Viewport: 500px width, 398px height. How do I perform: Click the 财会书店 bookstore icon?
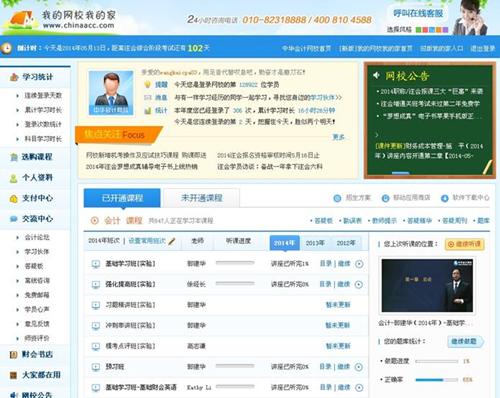point(13,355)
